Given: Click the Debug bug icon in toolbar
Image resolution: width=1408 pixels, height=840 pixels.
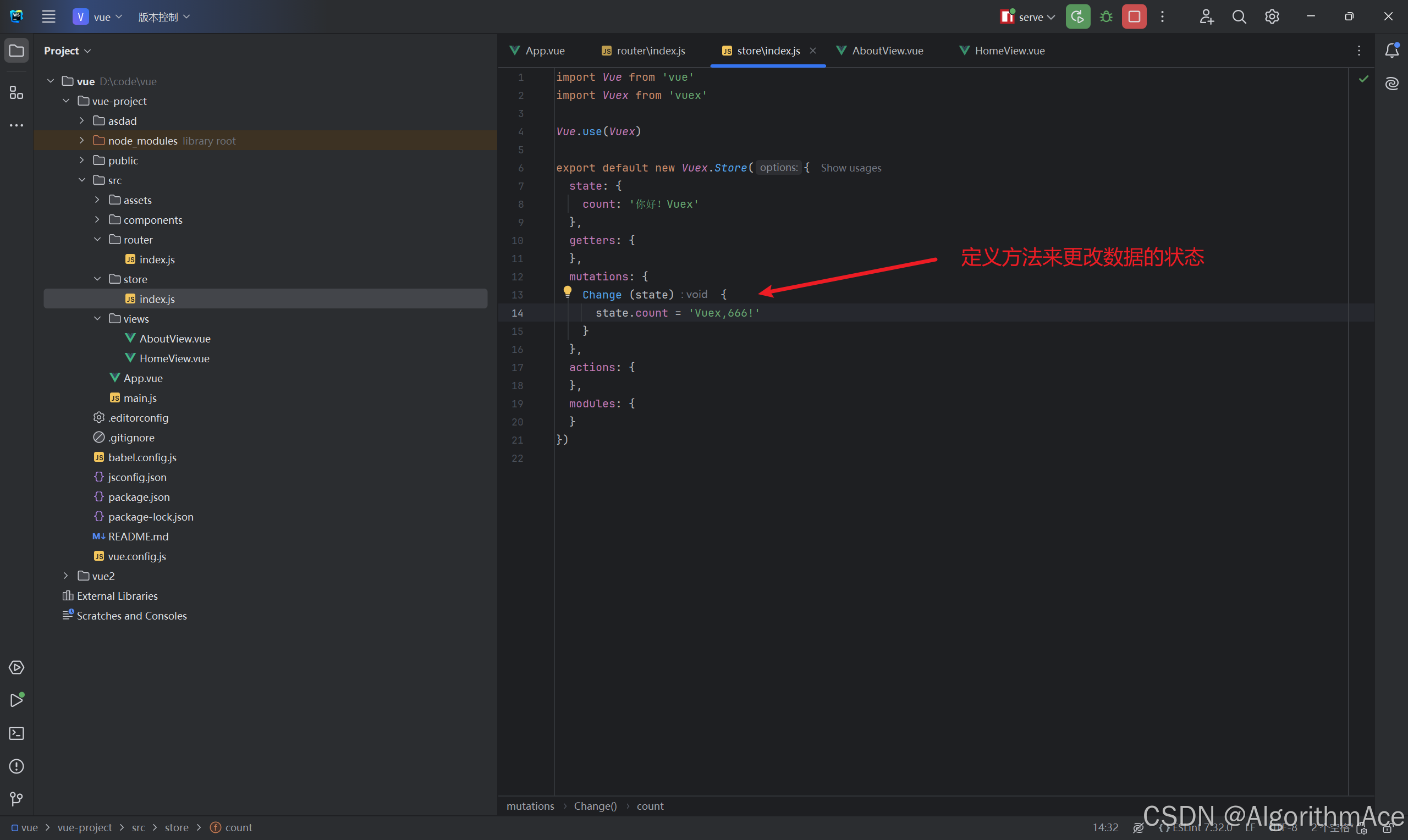Looking at the screenshot, I should pyautogui.click(x=1105, y=17).
